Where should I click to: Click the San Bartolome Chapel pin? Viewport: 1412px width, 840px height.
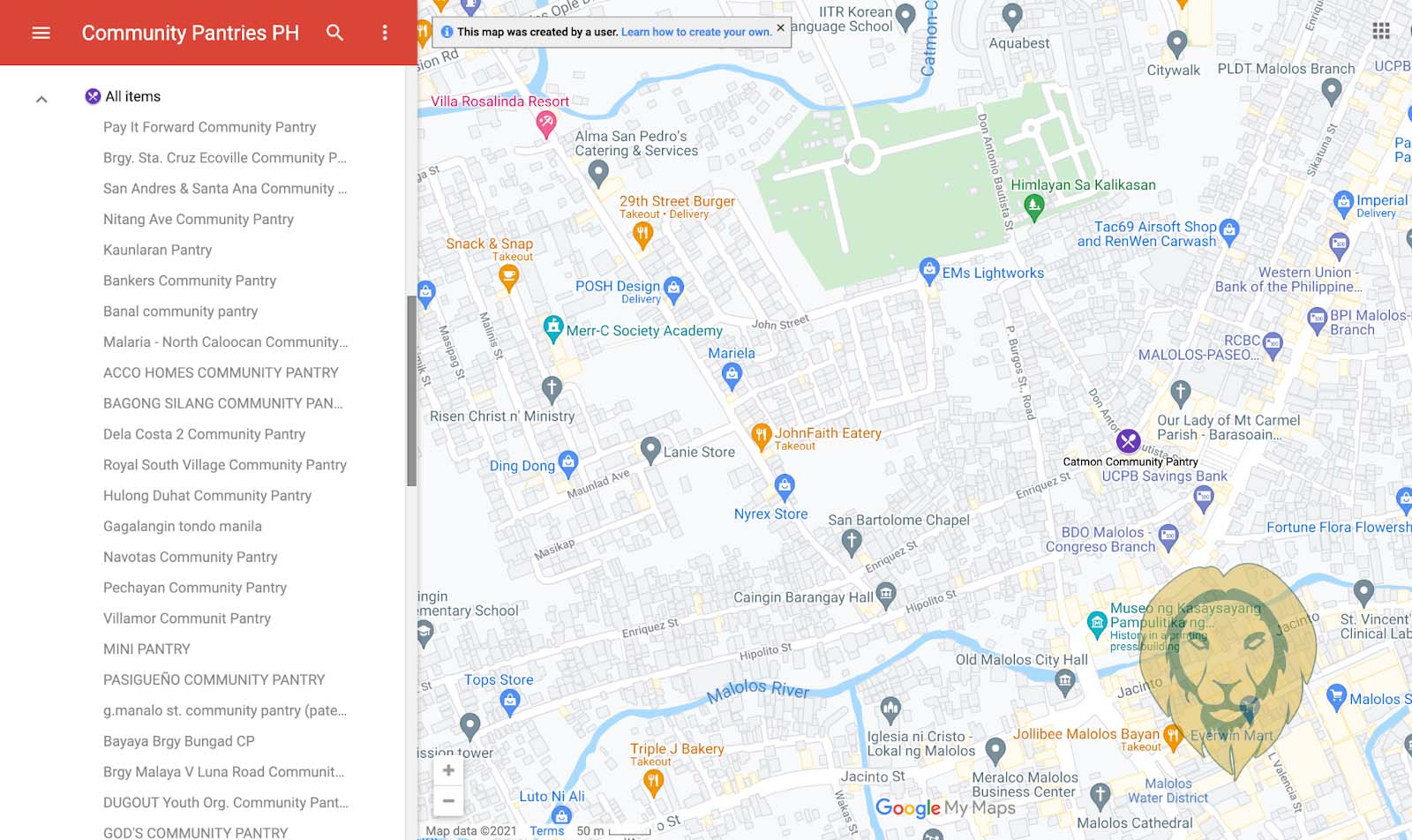pyautogui.click(x=851, y=542)
